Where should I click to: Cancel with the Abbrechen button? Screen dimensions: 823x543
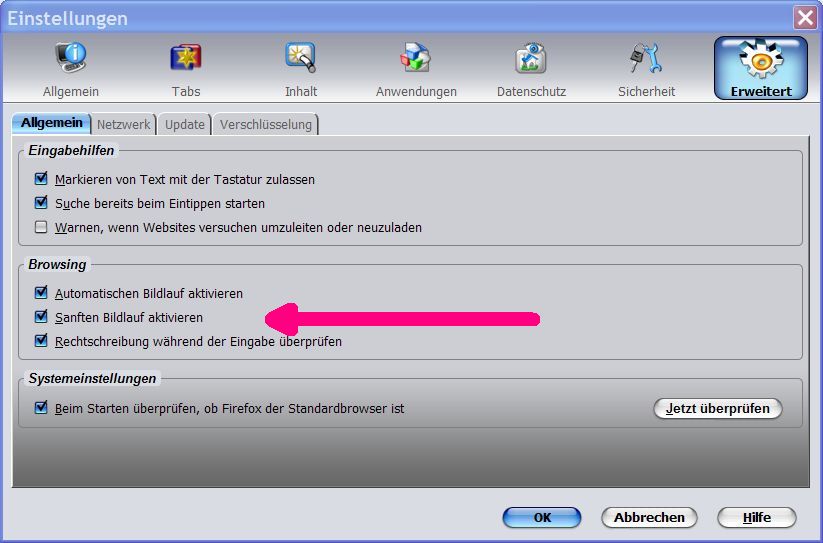649,517
